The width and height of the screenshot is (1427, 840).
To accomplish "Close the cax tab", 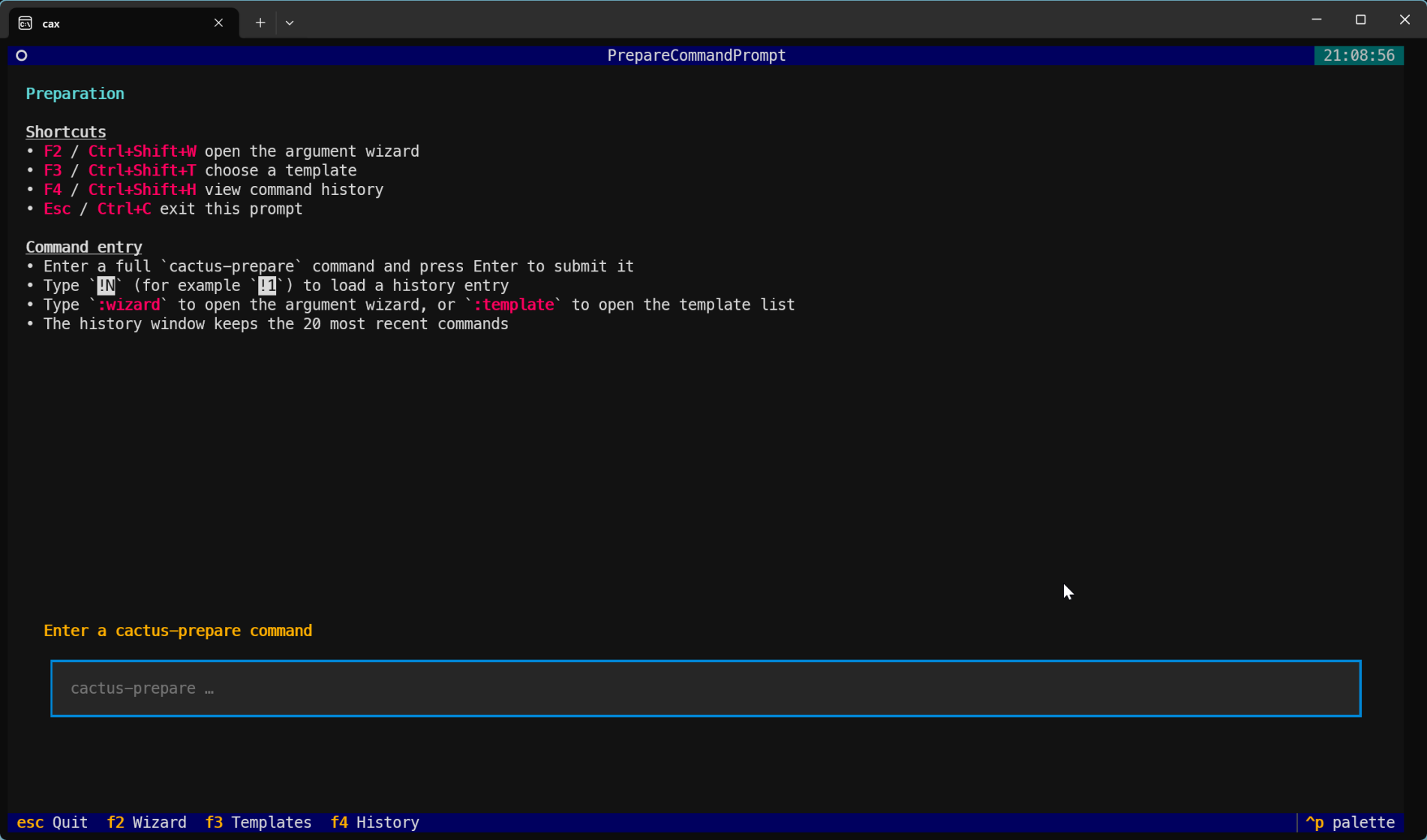I will click(218, 23).
